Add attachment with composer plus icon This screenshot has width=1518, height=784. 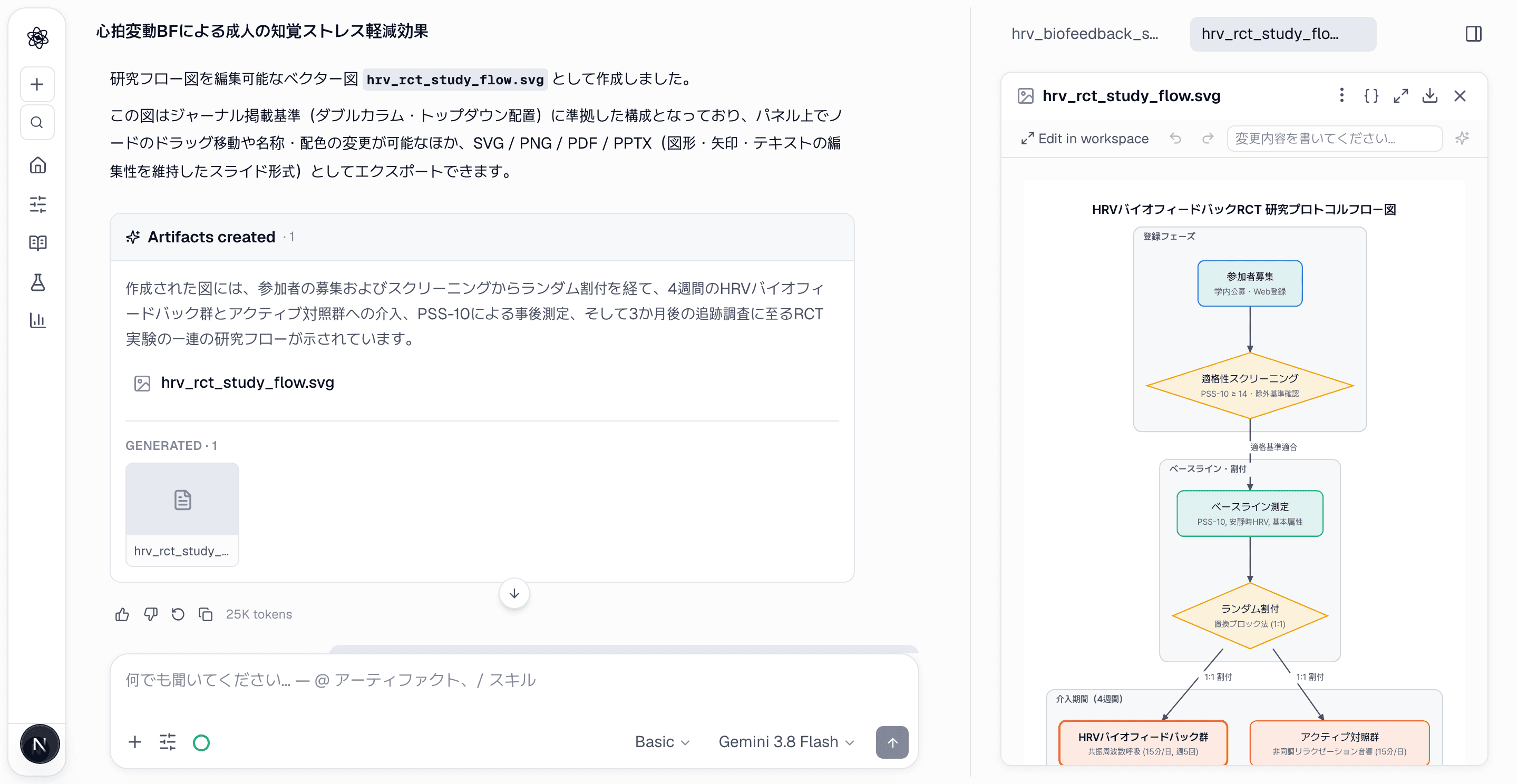coord(135,742)
